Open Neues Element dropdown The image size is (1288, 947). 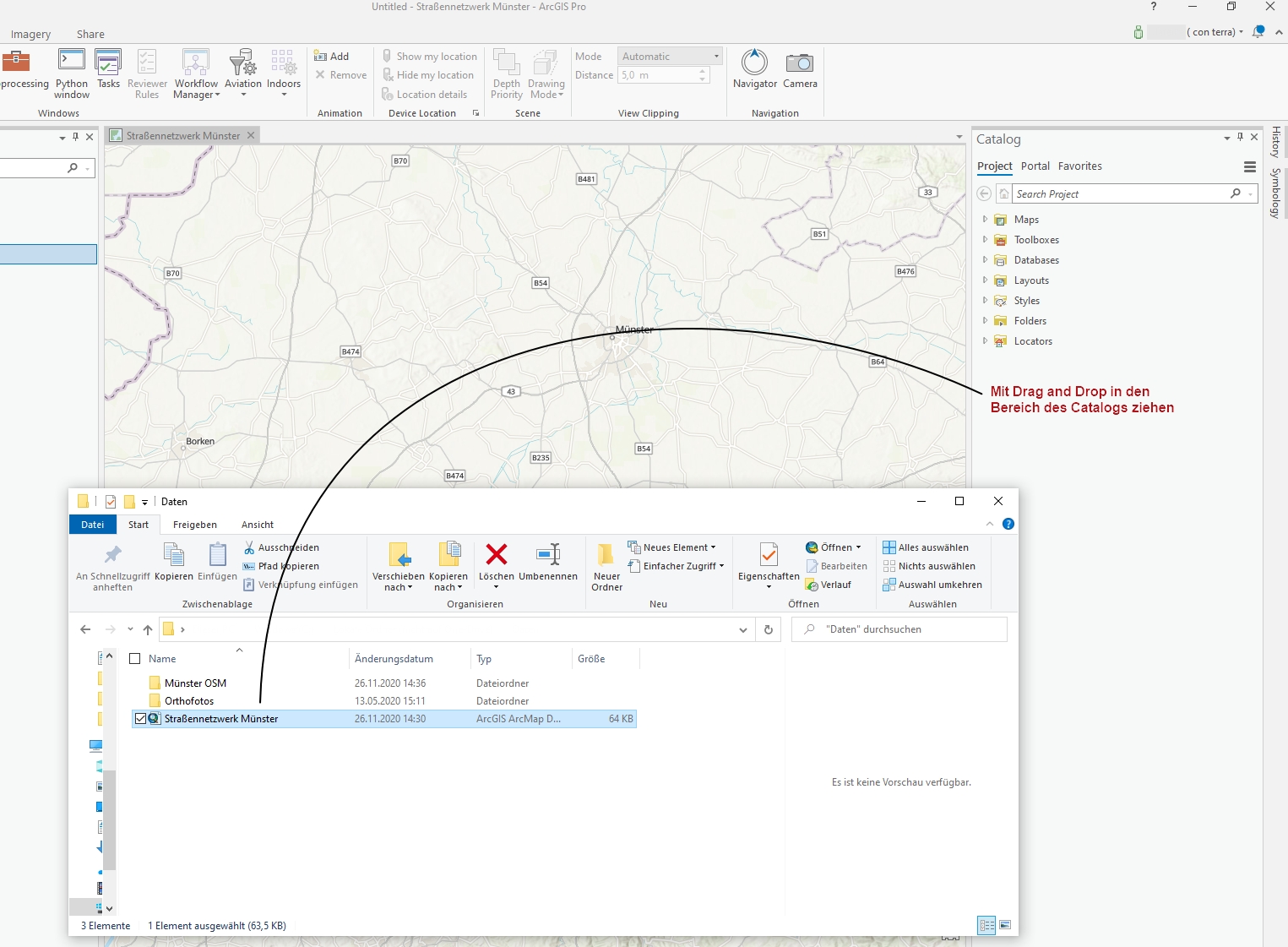click(x=671, y=547)
